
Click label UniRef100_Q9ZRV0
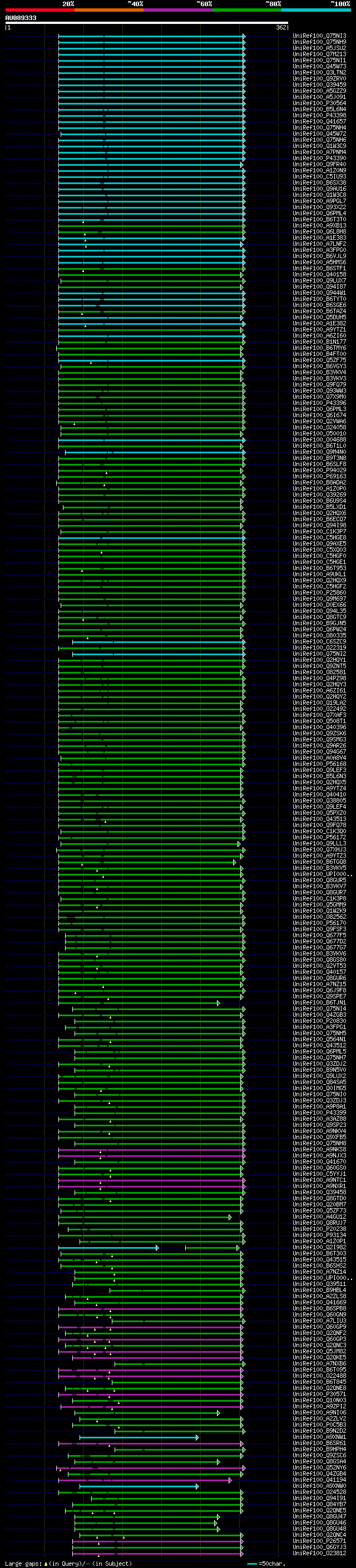click(319, 78)
